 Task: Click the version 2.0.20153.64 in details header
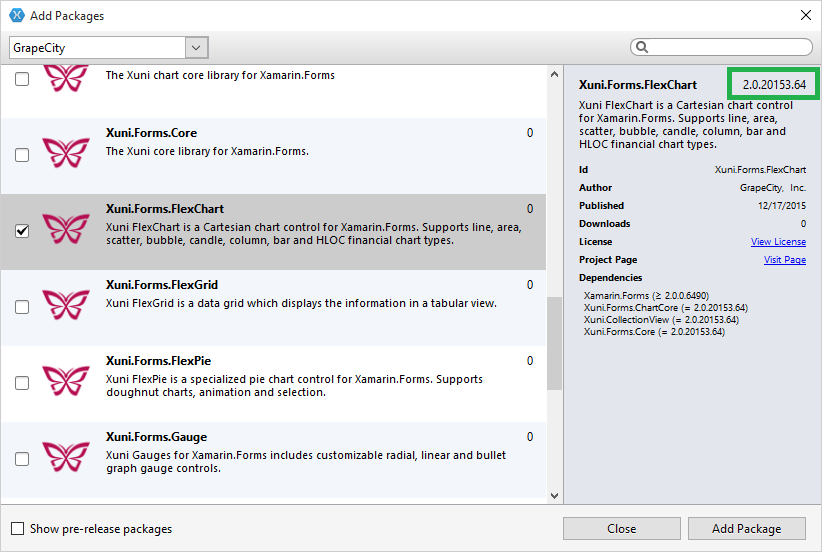point(774,84)
